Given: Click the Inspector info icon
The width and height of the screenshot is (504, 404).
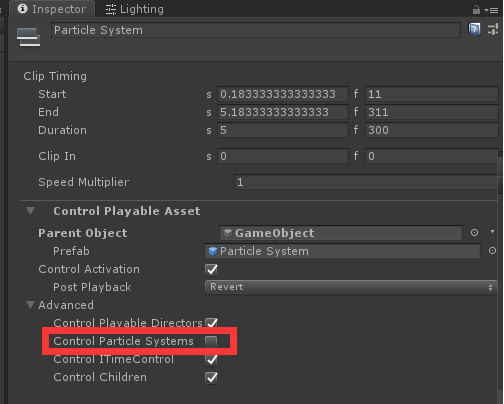Looking at the screenshot, I should click(x=22, y=9).
